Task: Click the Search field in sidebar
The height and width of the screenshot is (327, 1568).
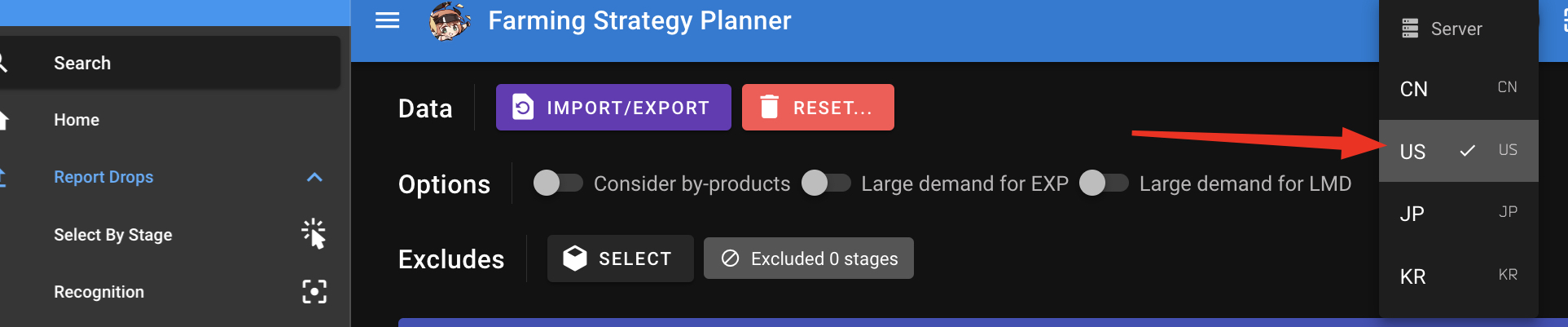Action: tap(163, 63)
